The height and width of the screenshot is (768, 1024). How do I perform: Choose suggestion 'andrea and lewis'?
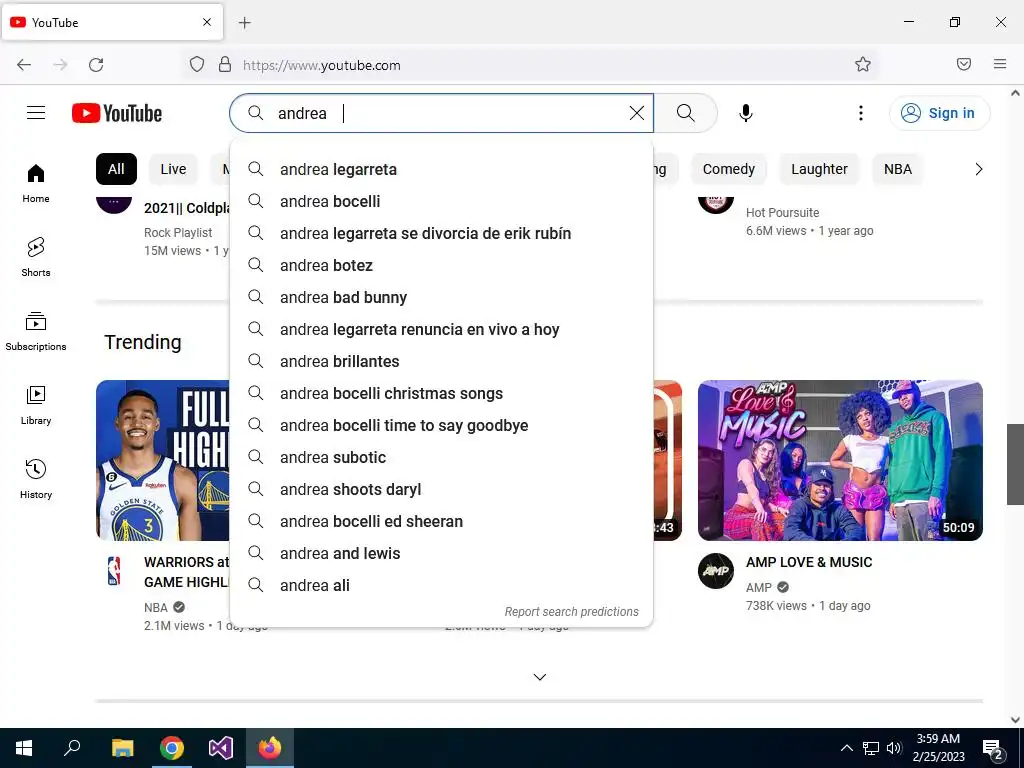(x=441, y=553)
